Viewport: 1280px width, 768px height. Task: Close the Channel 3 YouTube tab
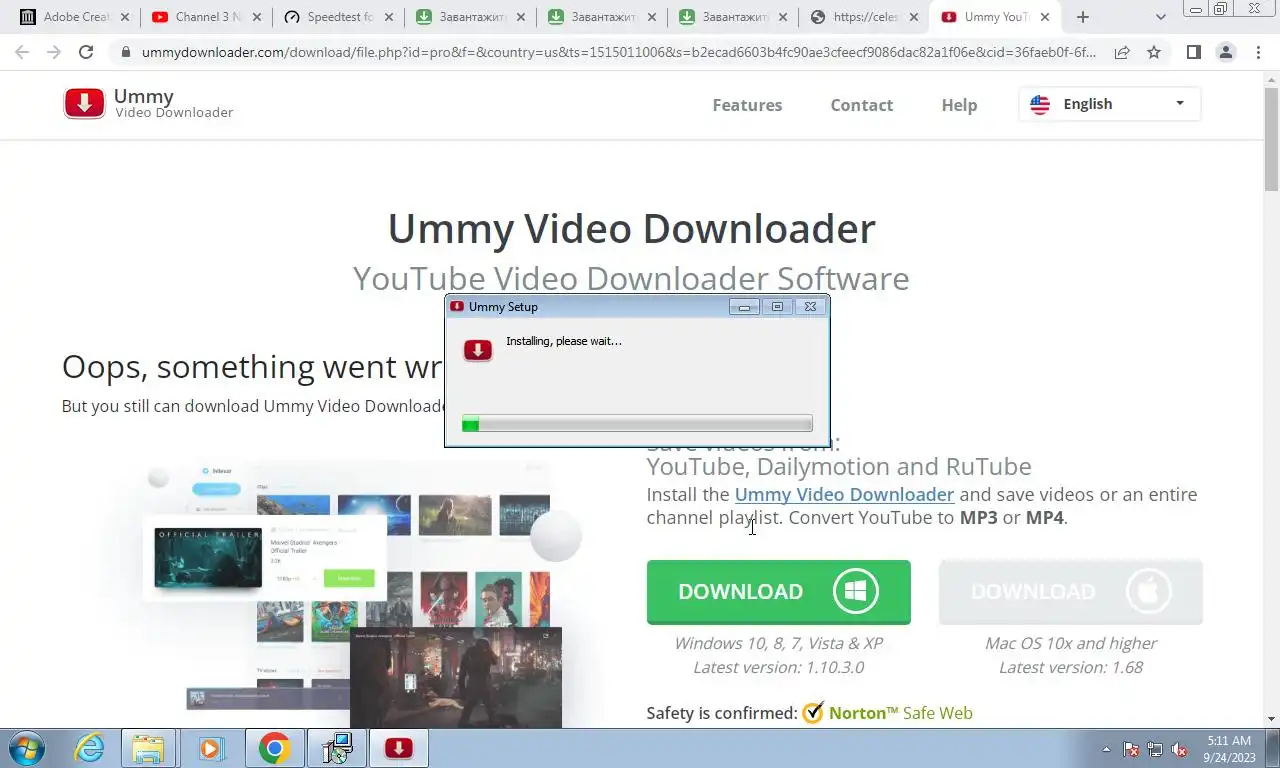point(257,17)
